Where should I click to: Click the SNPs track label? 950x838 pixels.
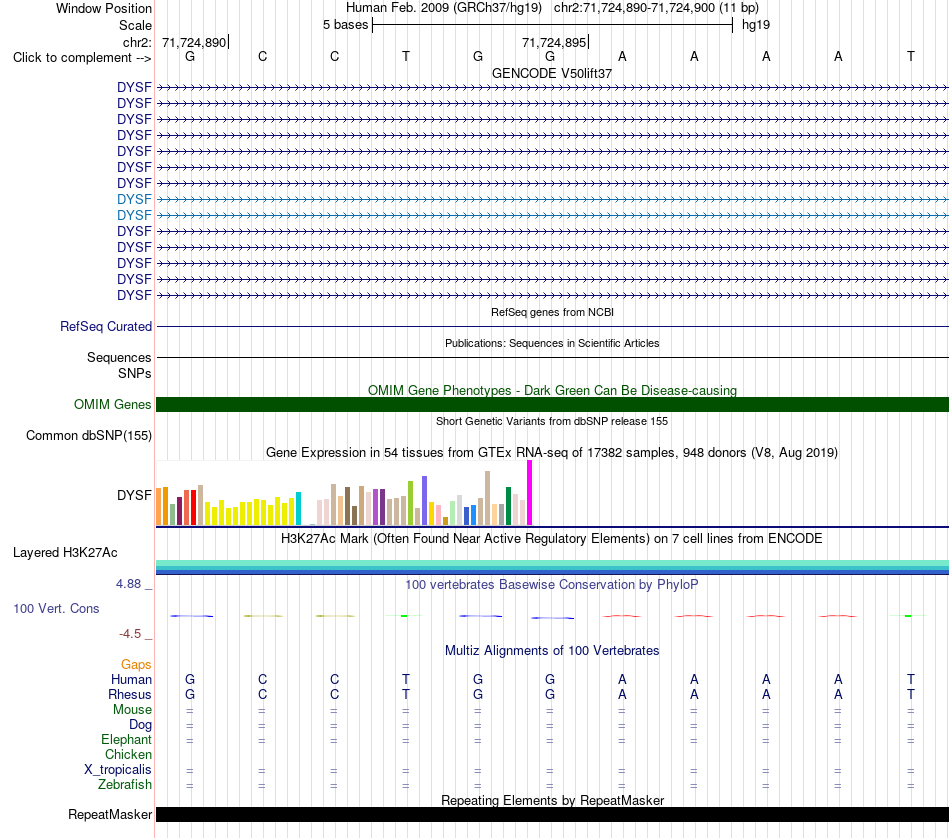point(135,373)
